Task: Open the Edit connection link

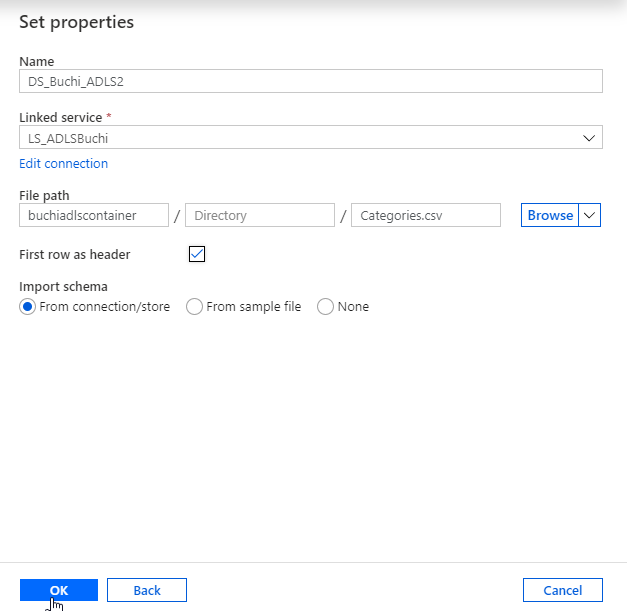Action: tap(63, 164)
